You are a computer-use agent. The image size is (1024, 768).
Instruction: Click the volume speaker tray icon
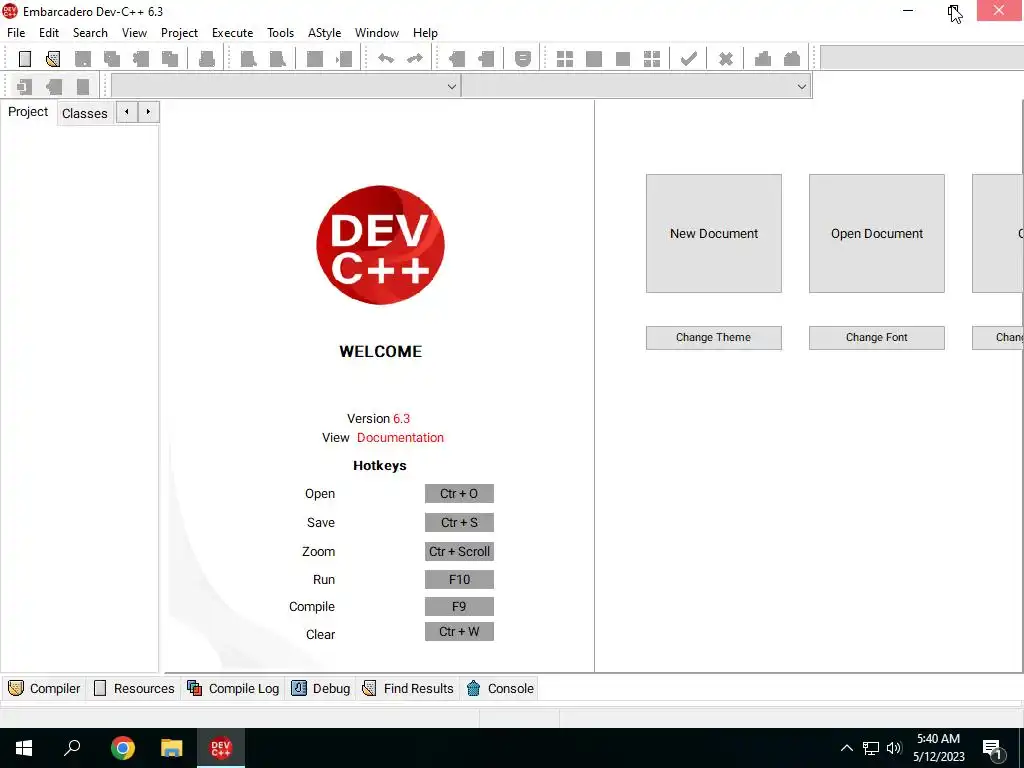(894, 748)
